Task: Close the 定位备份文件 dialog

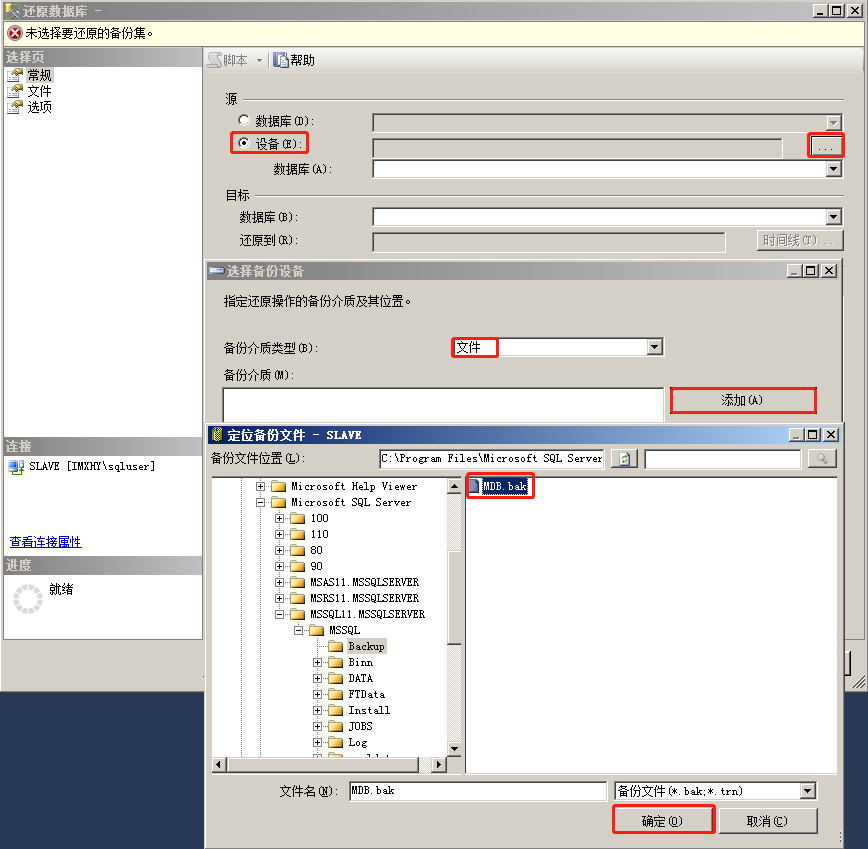Action: click(830, 435)
